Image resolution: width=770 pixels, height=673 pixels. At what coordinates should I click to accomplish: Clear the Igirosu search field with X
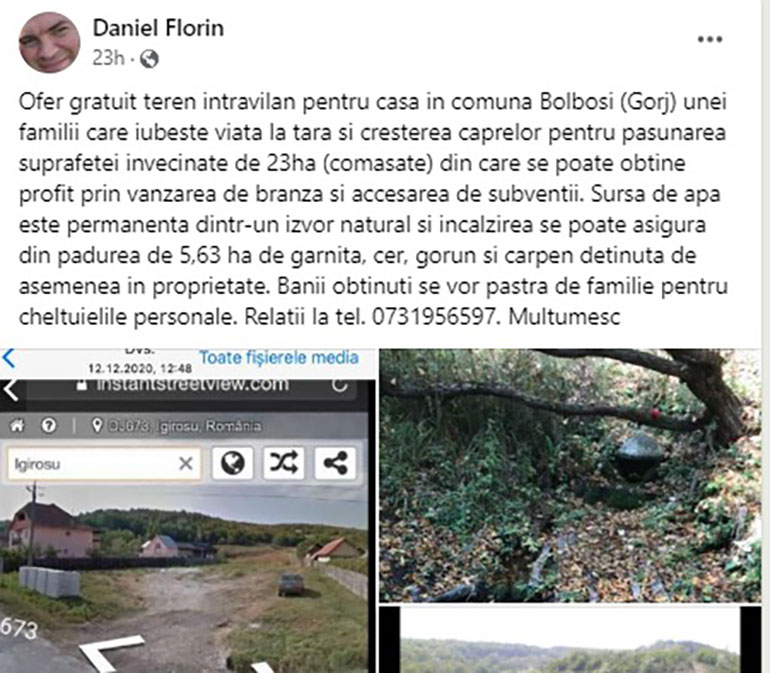[x=186, y=463]
